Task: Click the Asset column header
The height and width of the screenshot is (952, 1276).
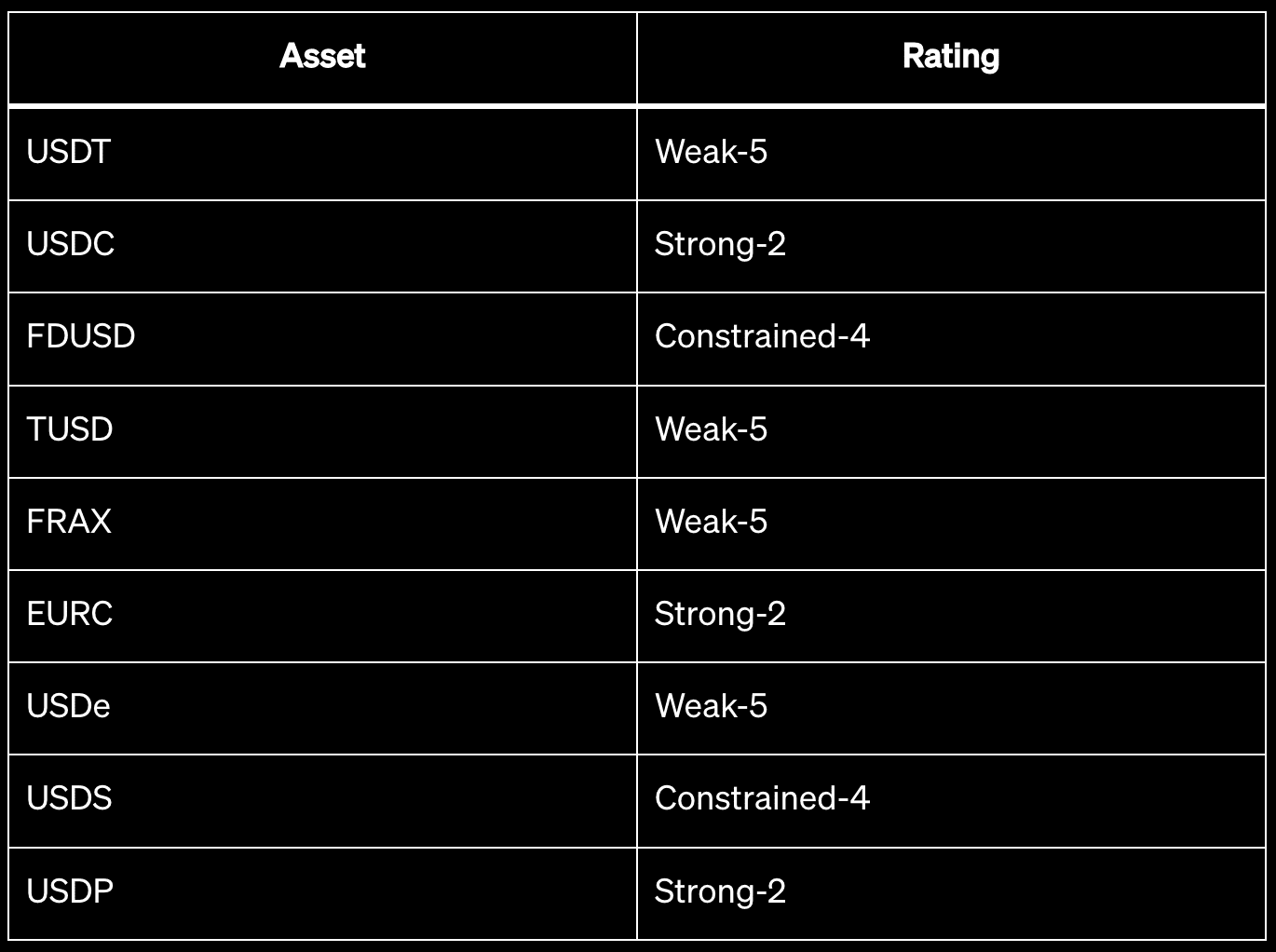Action: (322, 58)
